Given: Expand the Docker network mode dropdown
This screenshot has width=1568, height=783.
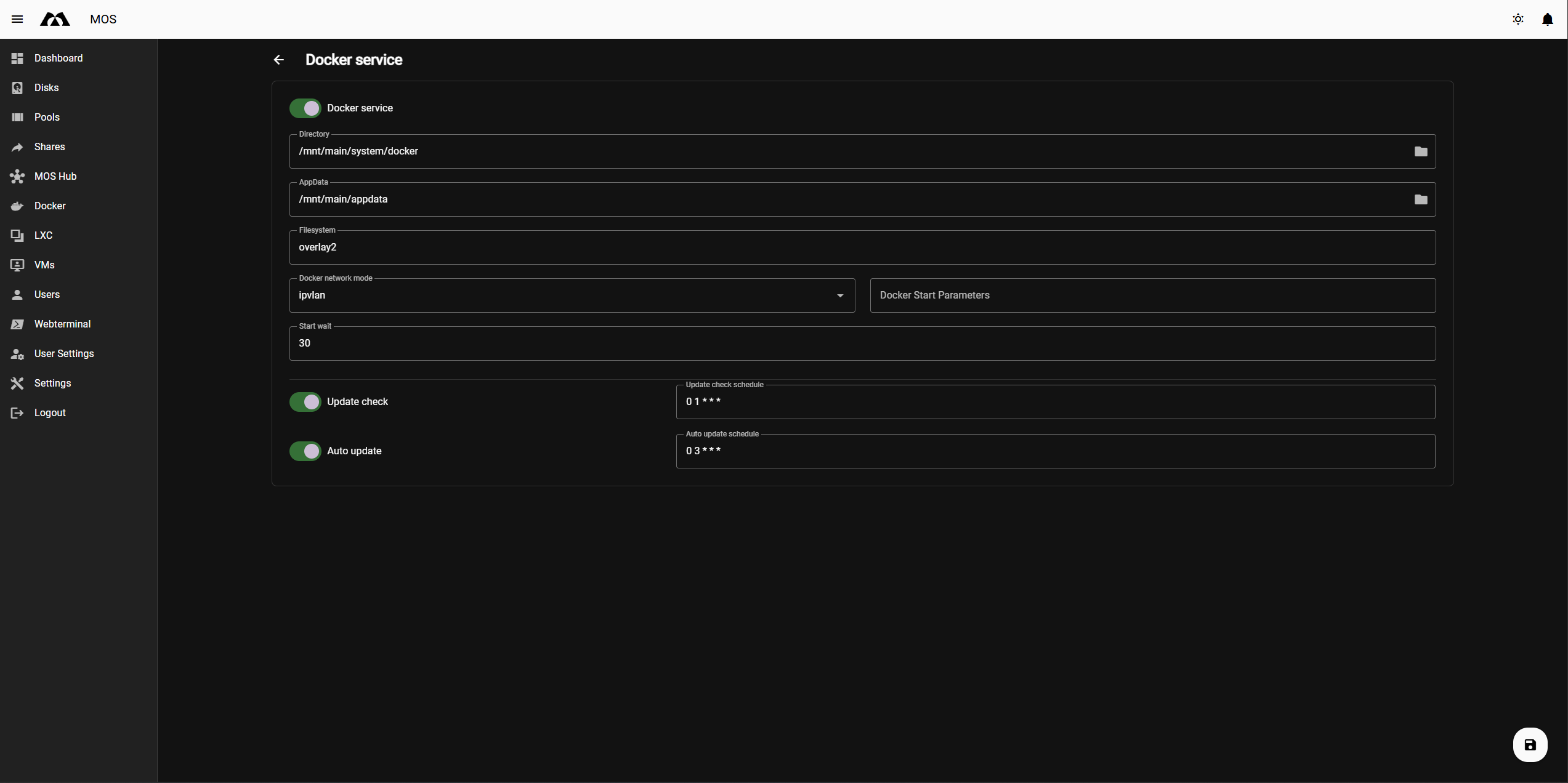Looking at the screenshot, I should tap(840, 295).
